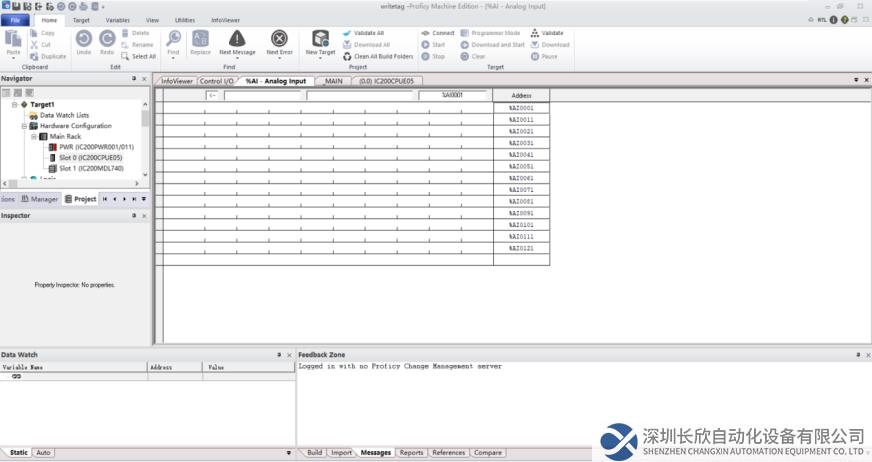The image size is (872, 462).
Task: Click the New Target icon
Action: coord(320,40)
